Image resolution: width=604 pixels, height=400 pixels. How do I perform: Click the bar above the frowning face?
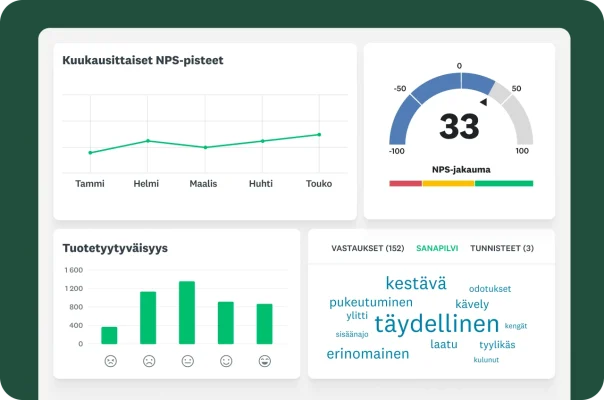[148, 318]
